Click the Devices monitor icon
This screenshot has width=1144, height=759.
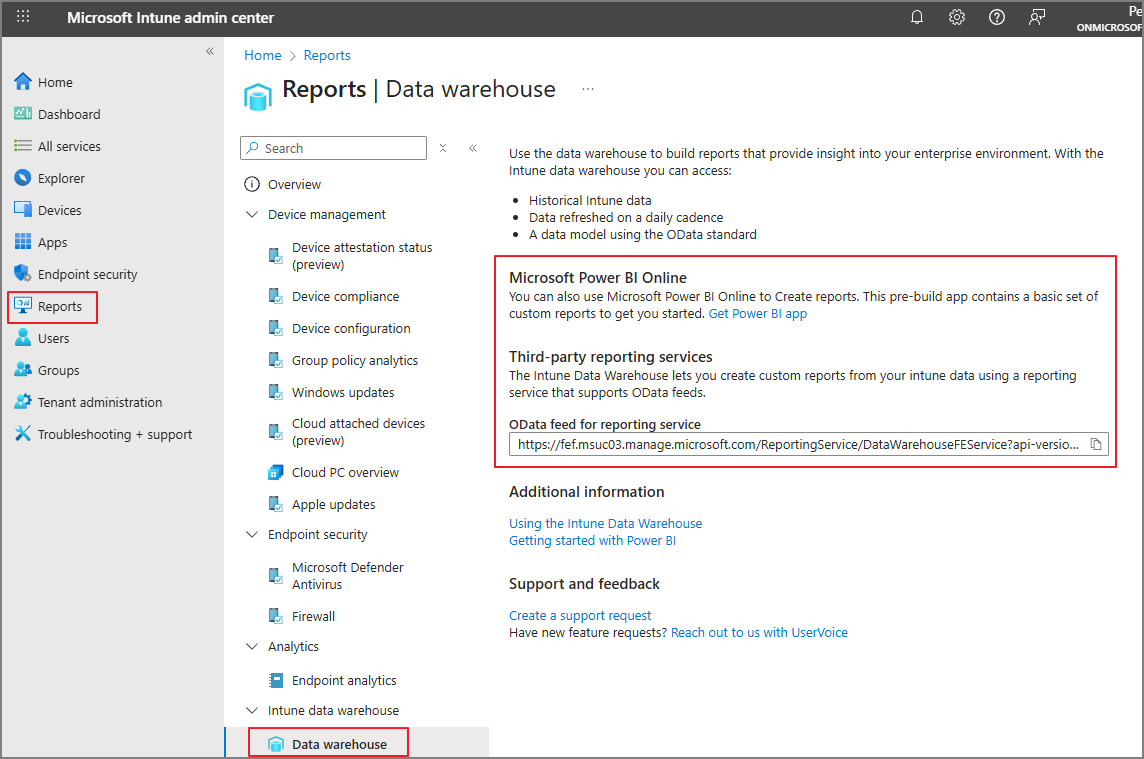pos(23,210)
